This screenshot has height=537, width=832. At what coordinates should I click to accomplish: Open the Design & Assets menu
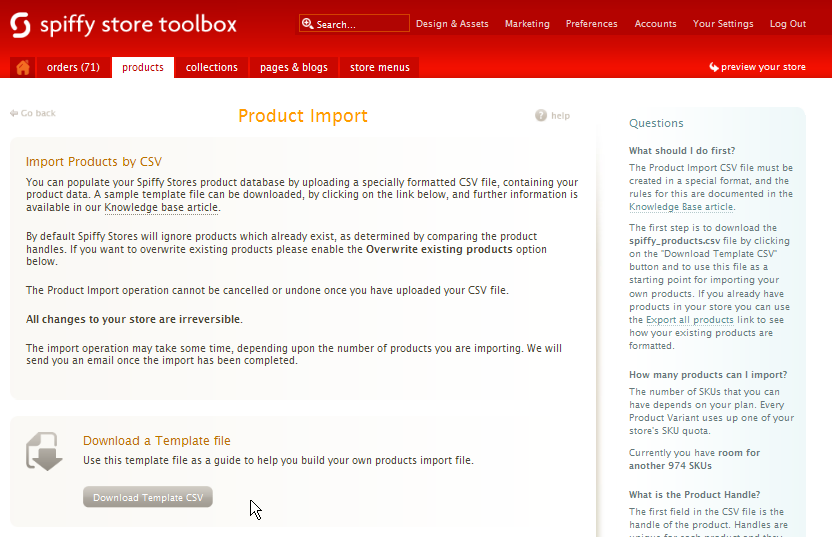(452, 24)
